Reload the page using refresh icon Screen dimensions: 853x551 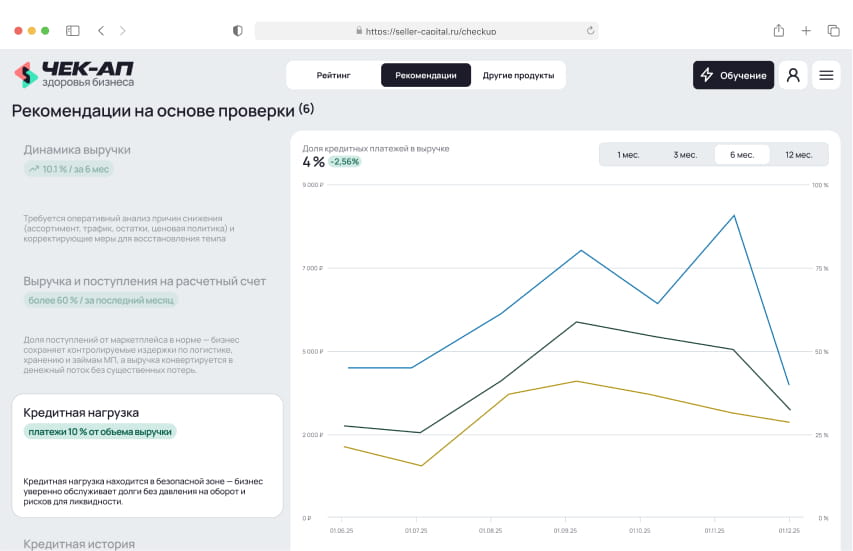coord(590,31)
